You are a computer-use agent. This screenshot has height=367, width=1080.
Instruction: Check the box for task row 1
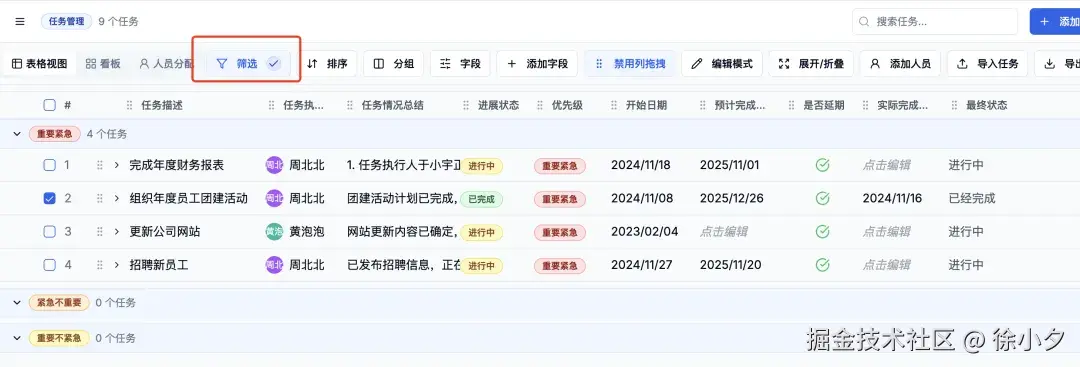(50, 165)
